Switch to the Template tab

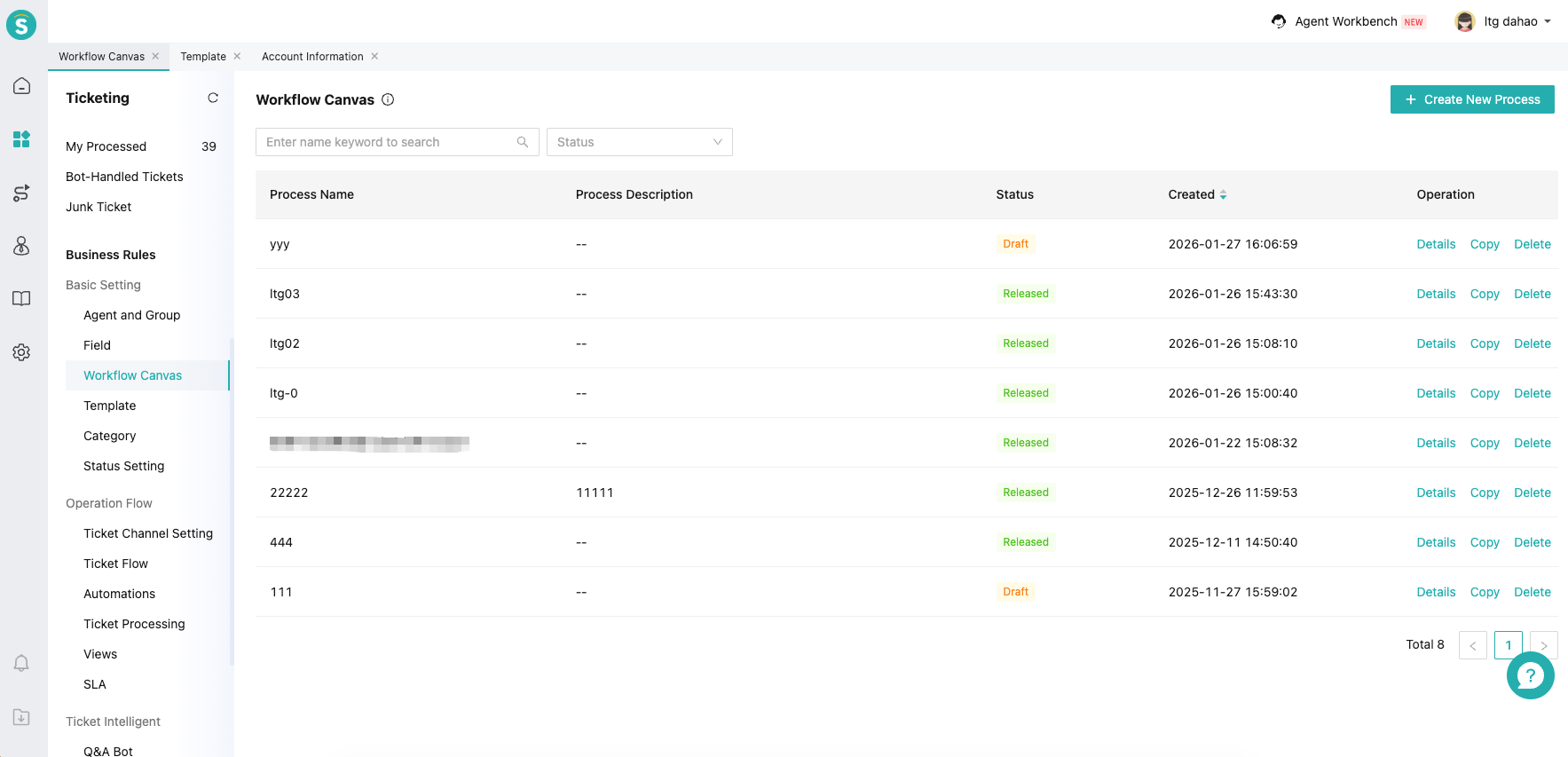click(x=203, y=57)
